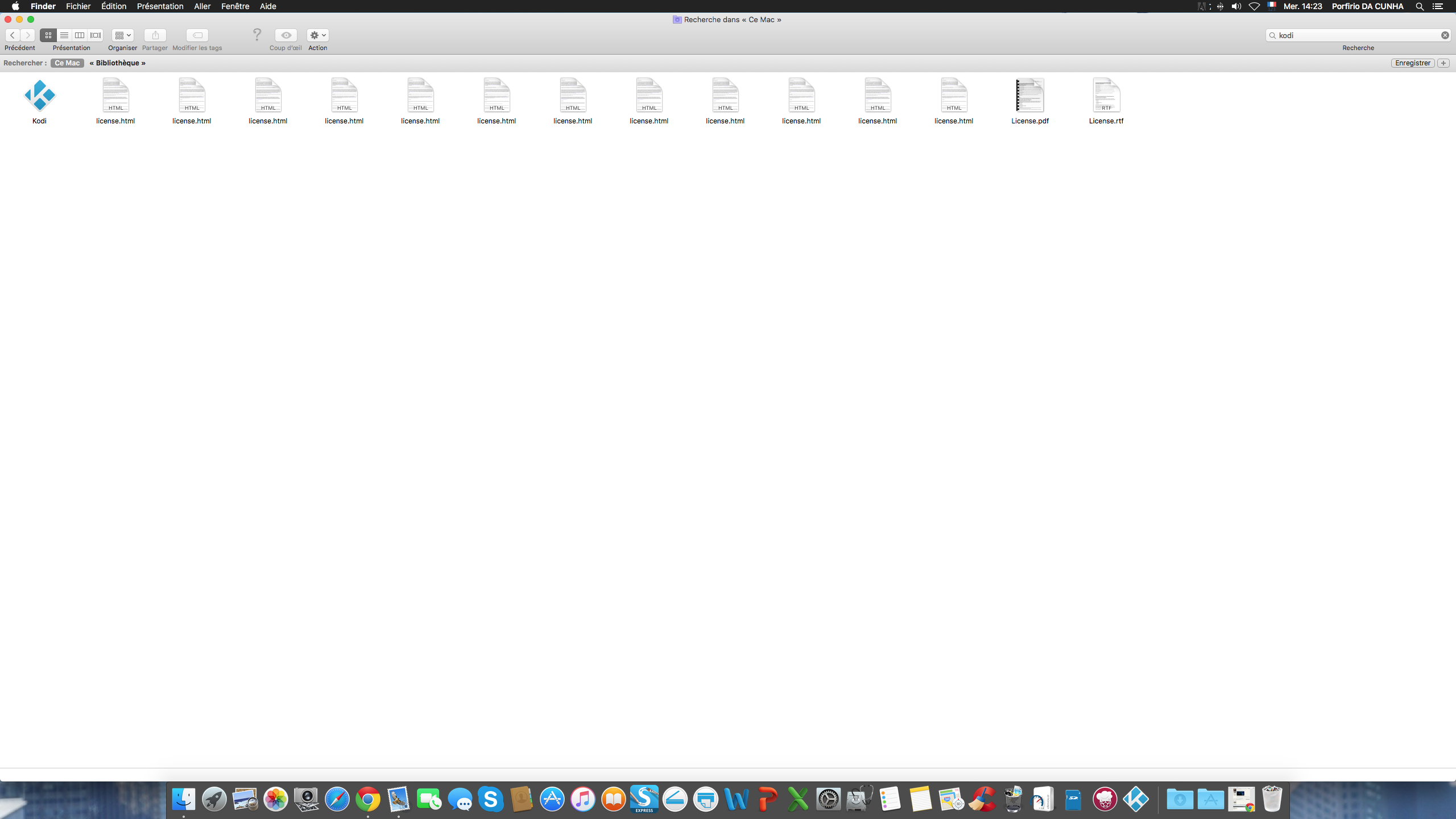
Task: Switch to Cover Flow view mode
Action: (x=96, y=35)
